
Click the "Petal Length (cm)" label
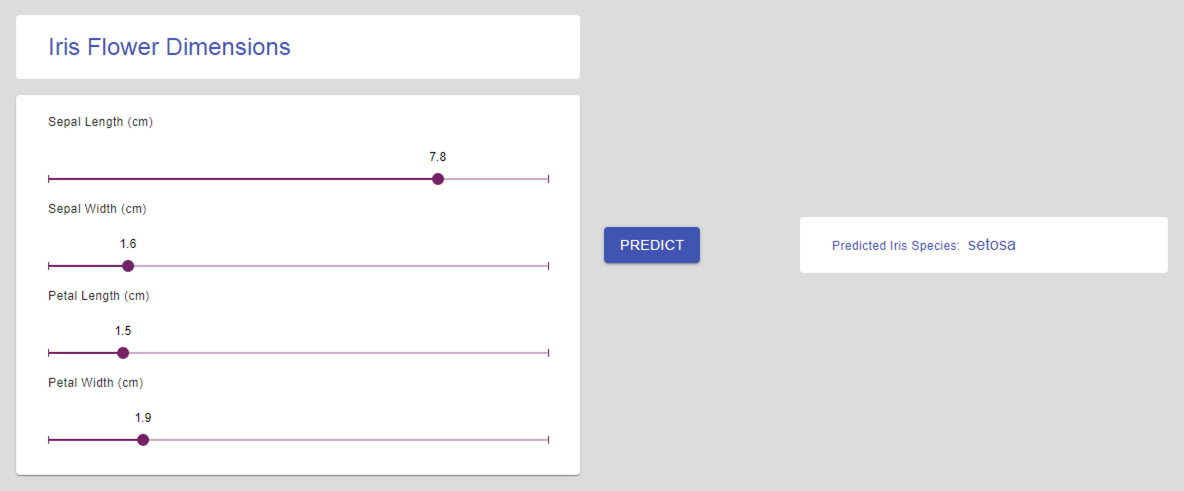pyautogui.click(x=98, y=296)
